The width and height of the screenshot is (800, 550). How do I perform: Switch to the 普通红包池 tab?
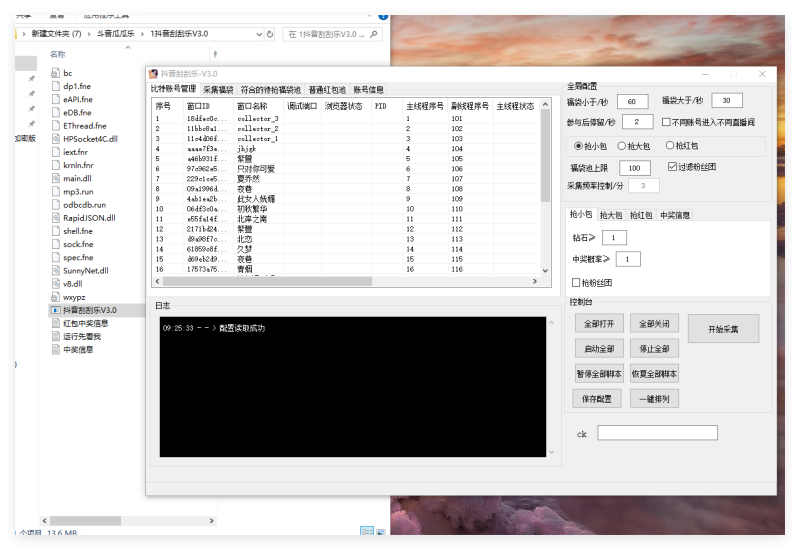pos(327,90)
